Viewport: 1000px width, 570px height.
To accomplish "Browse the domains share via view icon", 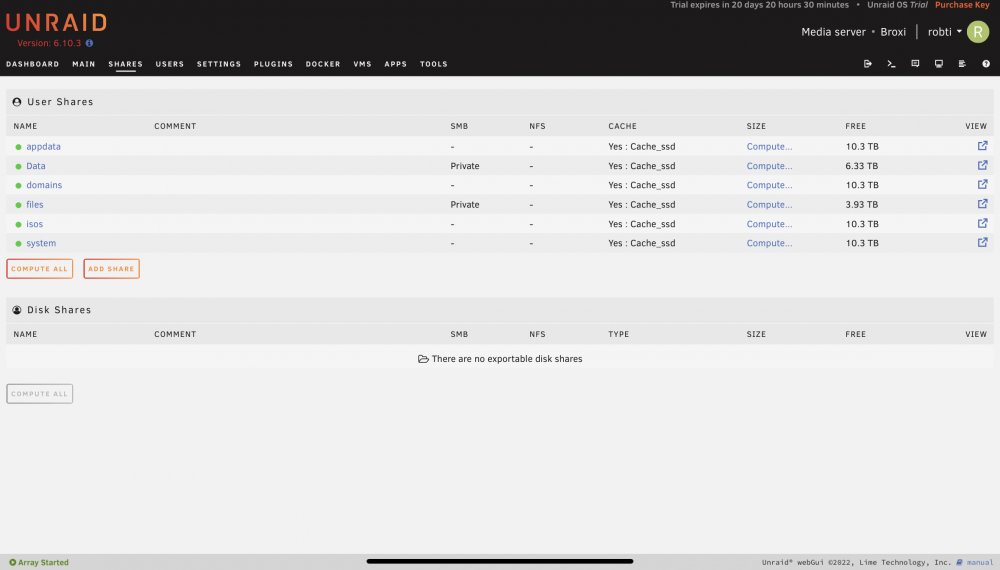I will (x=982, y=184).
